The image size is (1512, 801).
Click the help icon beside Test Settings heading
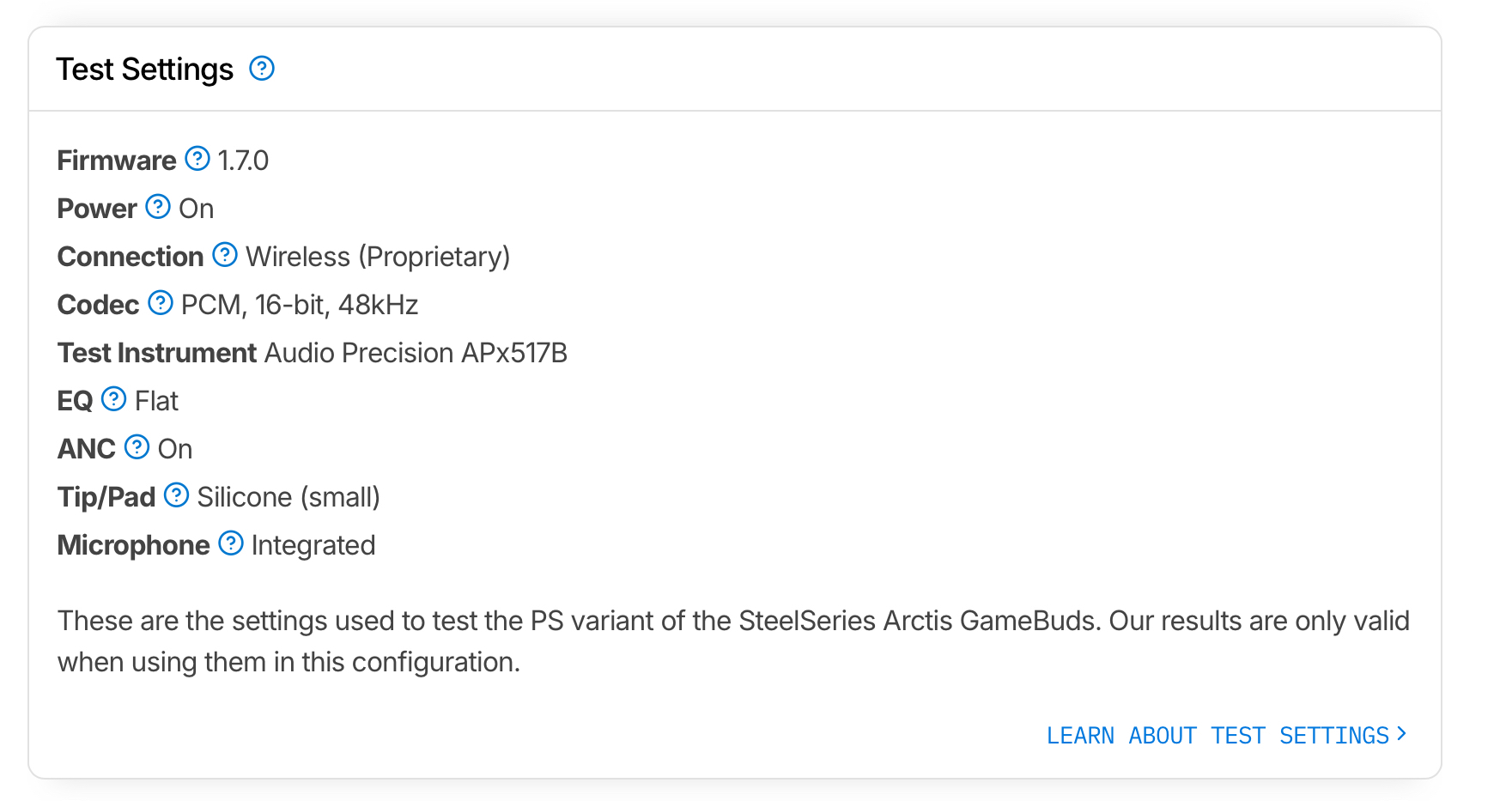click(262, 69)
